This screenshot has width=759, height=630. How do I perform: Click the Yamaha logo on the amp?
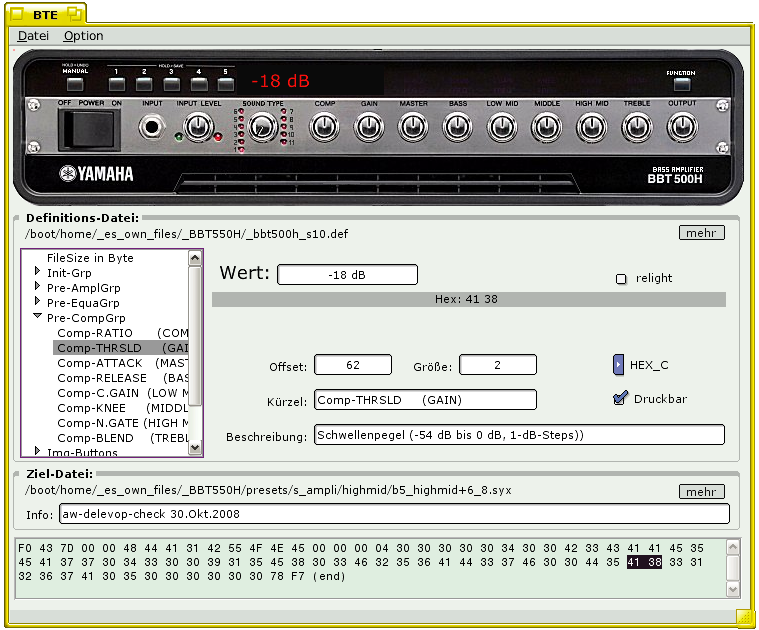point(96,174)
